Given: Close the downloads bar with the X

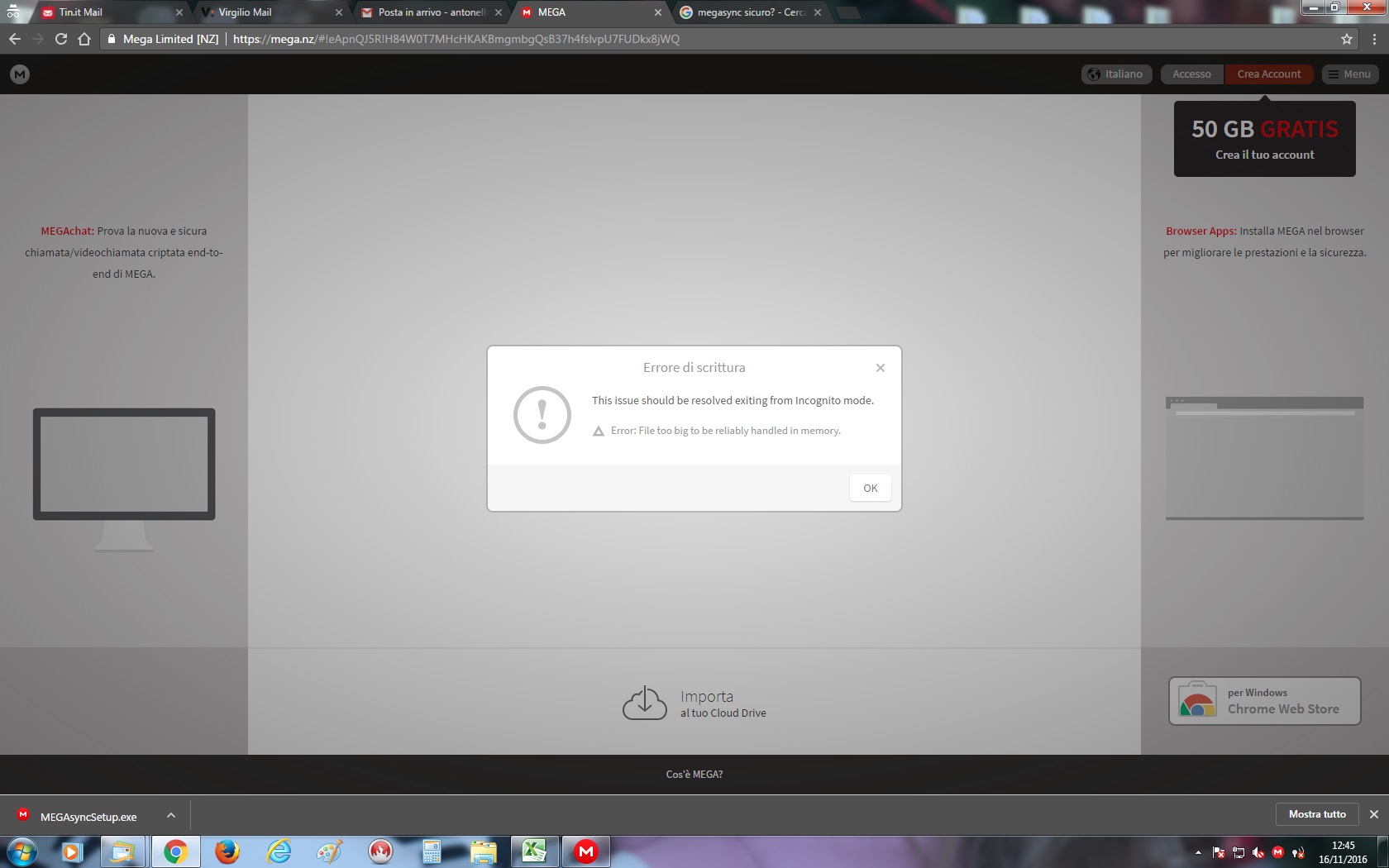Looking at the screenshot, I should pos(1374,814).
